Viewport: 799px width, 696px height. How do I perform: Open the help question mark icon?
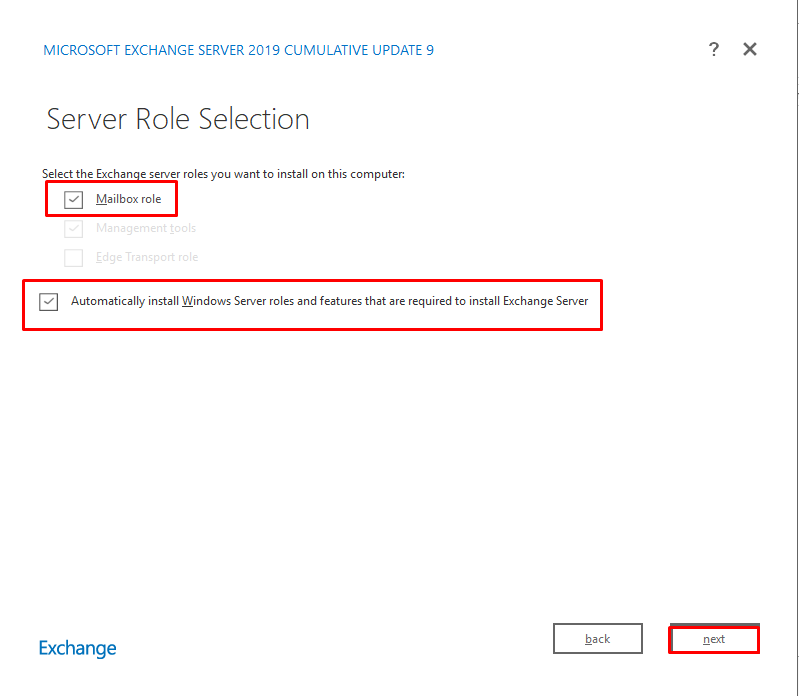tap(714, 49)
